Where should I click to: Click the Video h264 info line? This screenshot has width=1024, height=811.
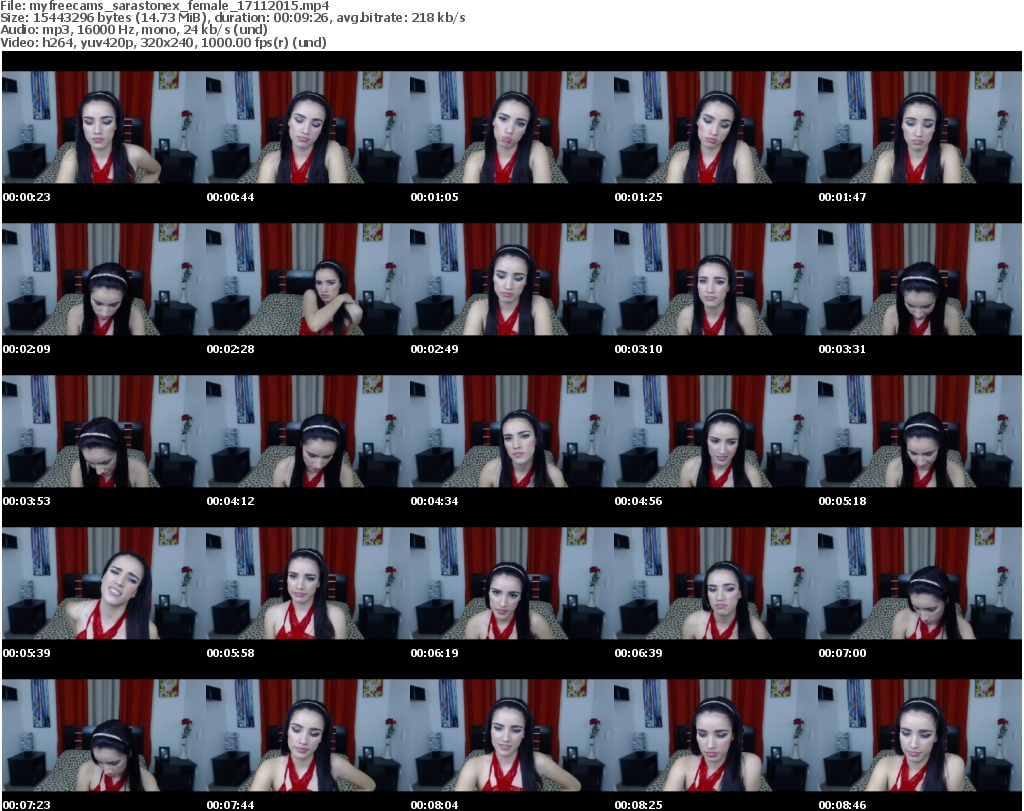163,42
